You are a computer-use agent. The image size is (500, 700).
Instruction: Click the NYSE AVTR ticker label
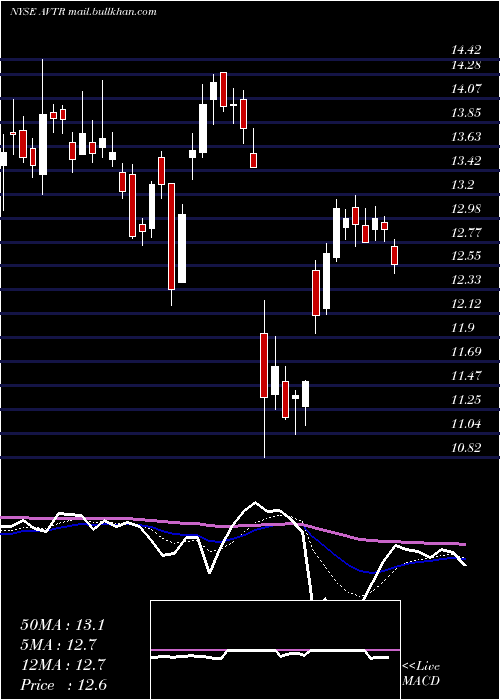click(38, 12)
